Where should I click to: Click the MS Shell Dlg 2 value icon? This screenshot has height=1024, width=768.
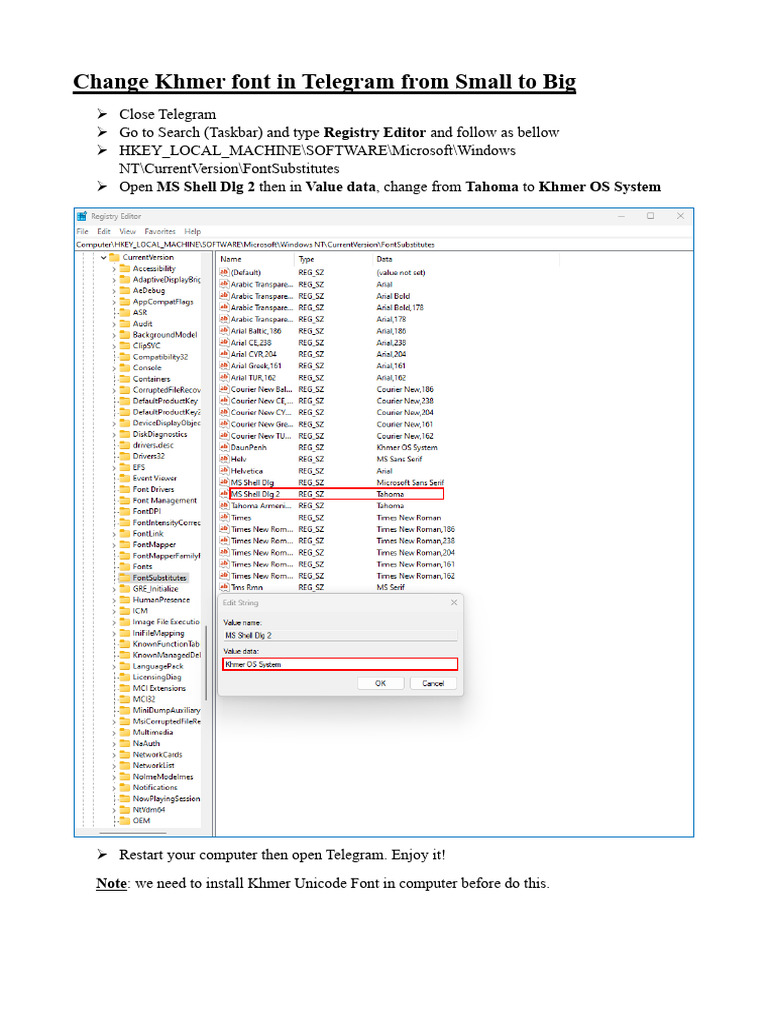point(224,494)
